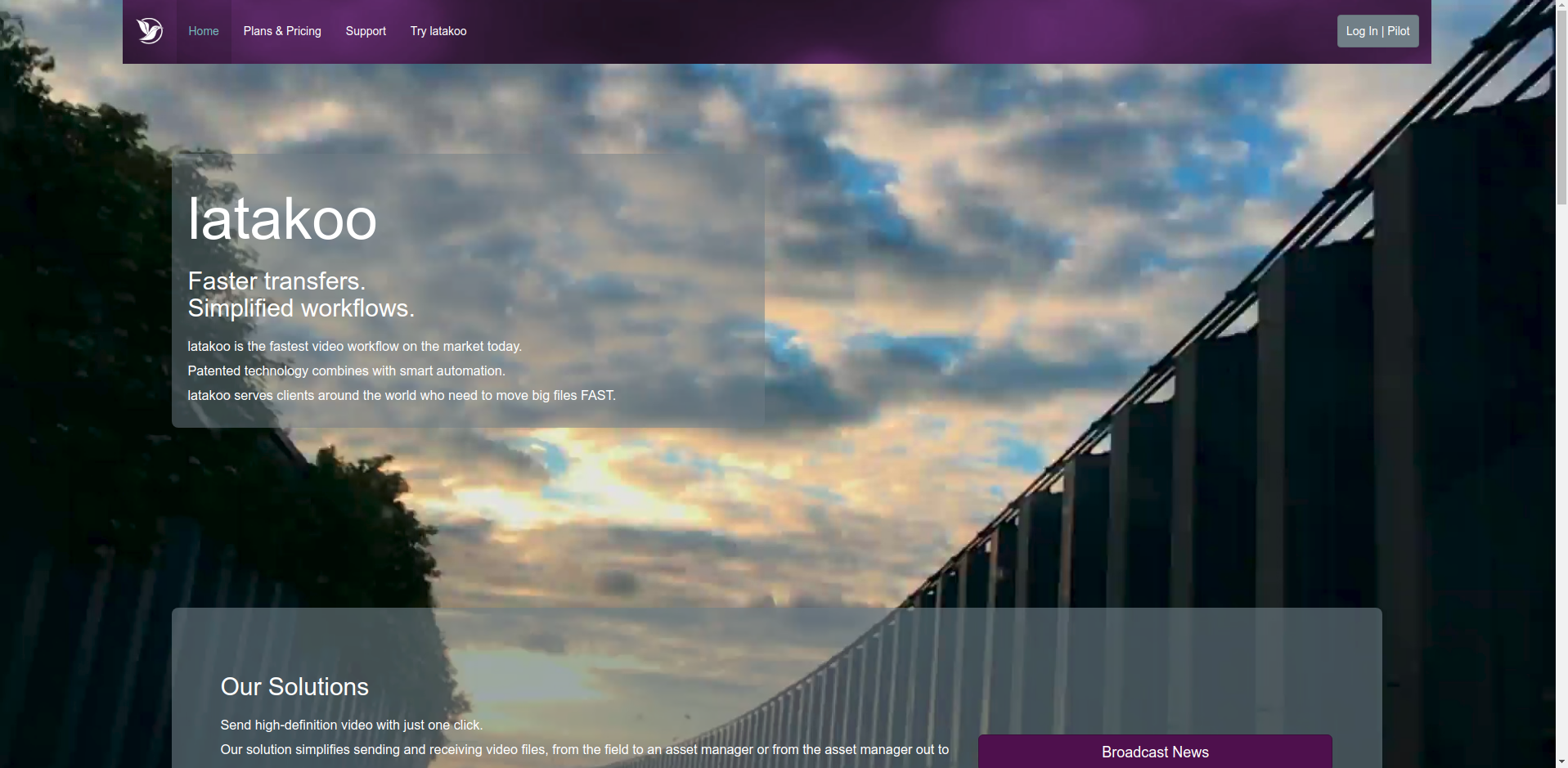This screenshot has height=768, width=1568.
Task: Click the vertical scrollbar thumb
Action: tap(1561, 109)
